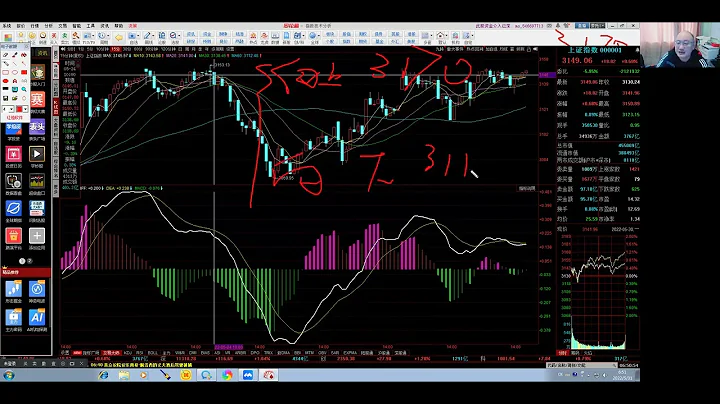Open the pink calendar sidebar icon
720x404 pixels.
[13, 154]
